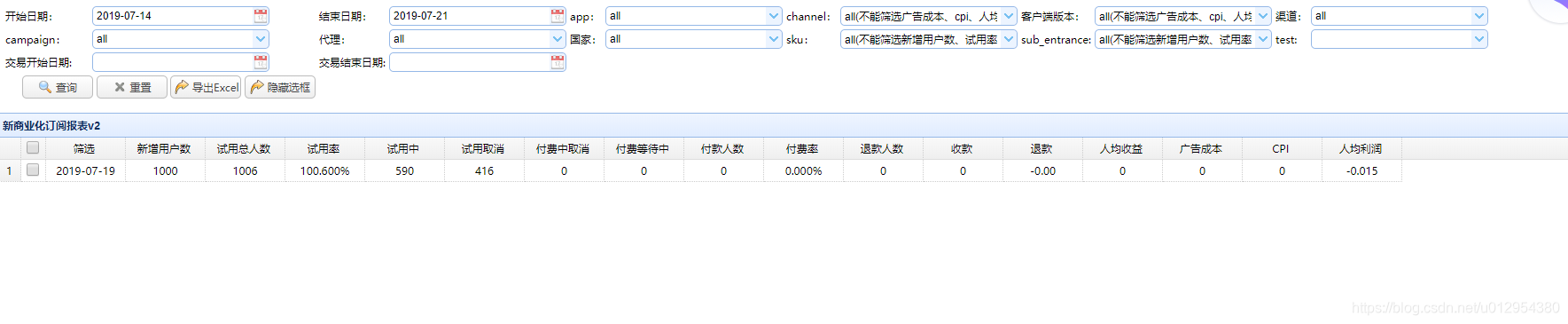The image size is (1568, 324).
Task: Click the 试用率 column header
Action: pyautogui.click(x=324, y=148)
